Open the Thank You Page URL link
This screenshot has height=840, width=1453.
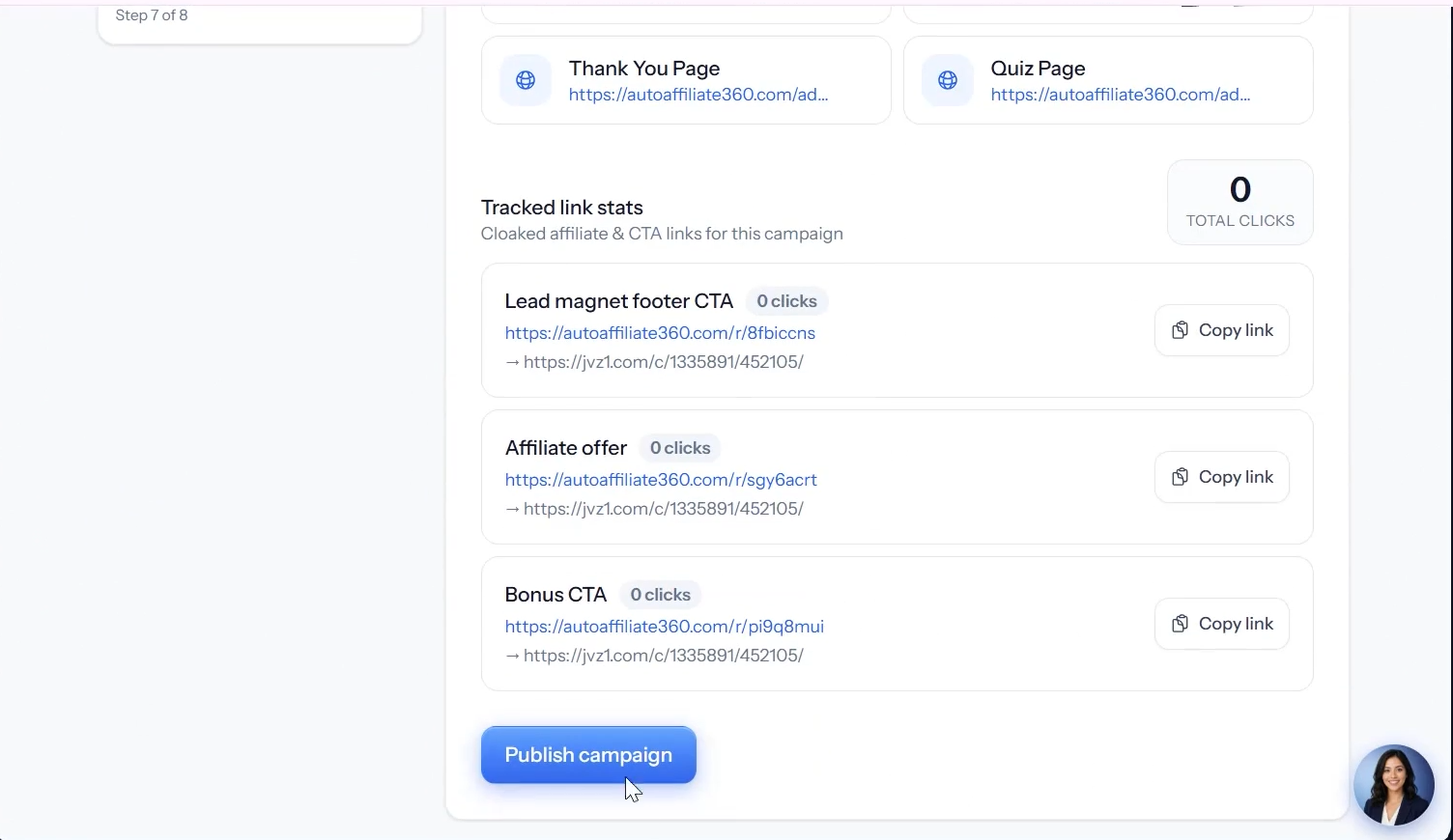698,95
